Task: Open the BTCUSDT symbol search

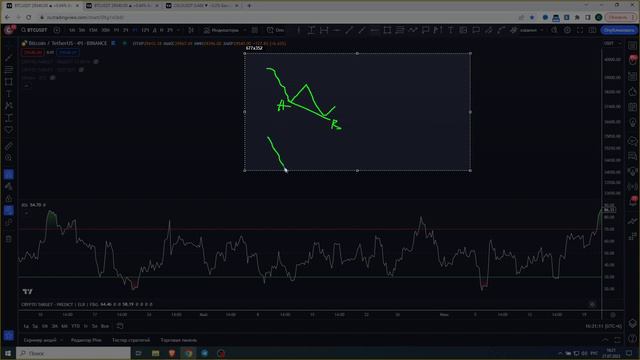Action: (35, 30)
